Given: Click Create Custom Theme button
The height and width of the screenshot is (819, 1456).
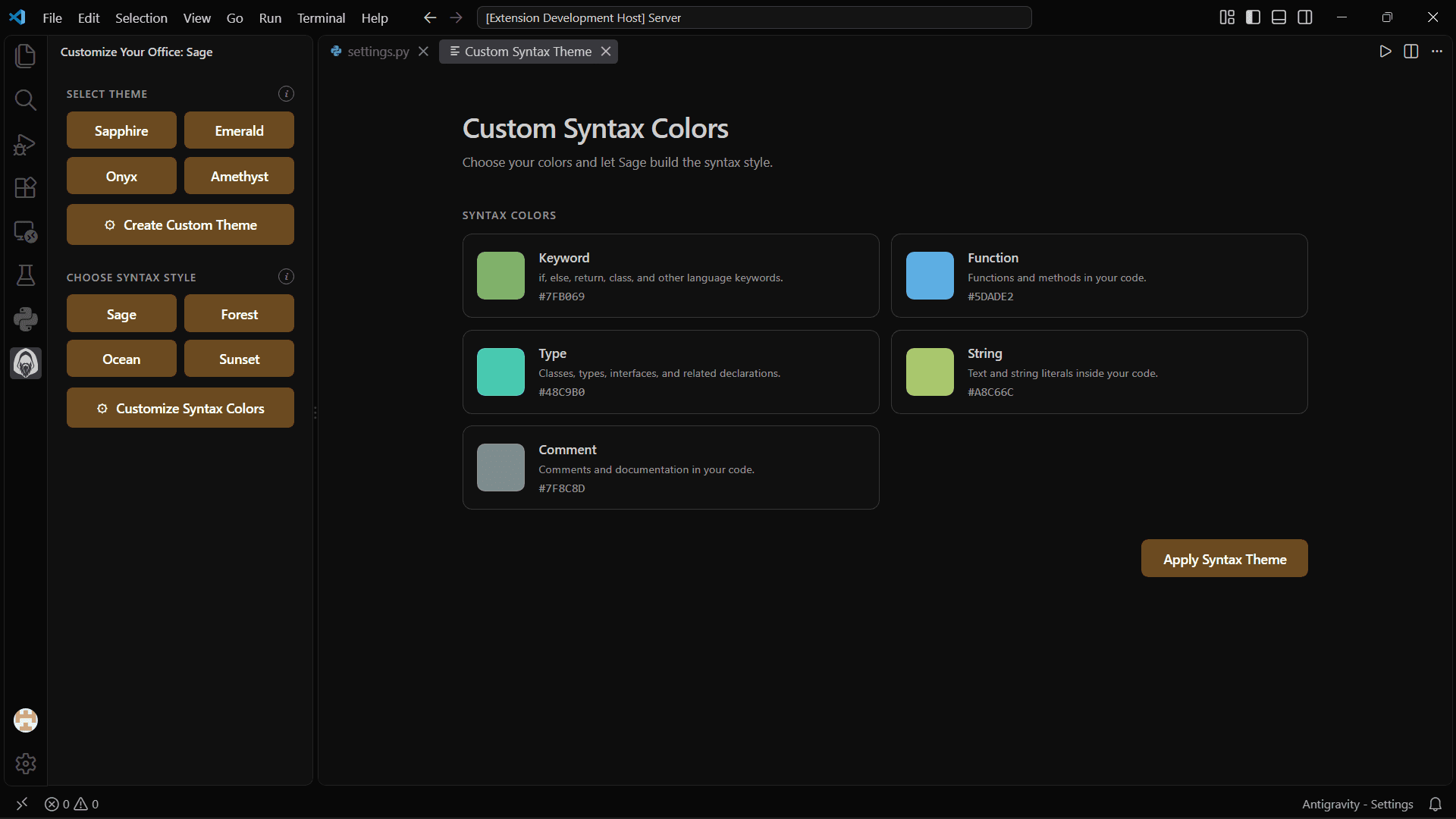Looking at the screenshot, I should click(180, 224).
